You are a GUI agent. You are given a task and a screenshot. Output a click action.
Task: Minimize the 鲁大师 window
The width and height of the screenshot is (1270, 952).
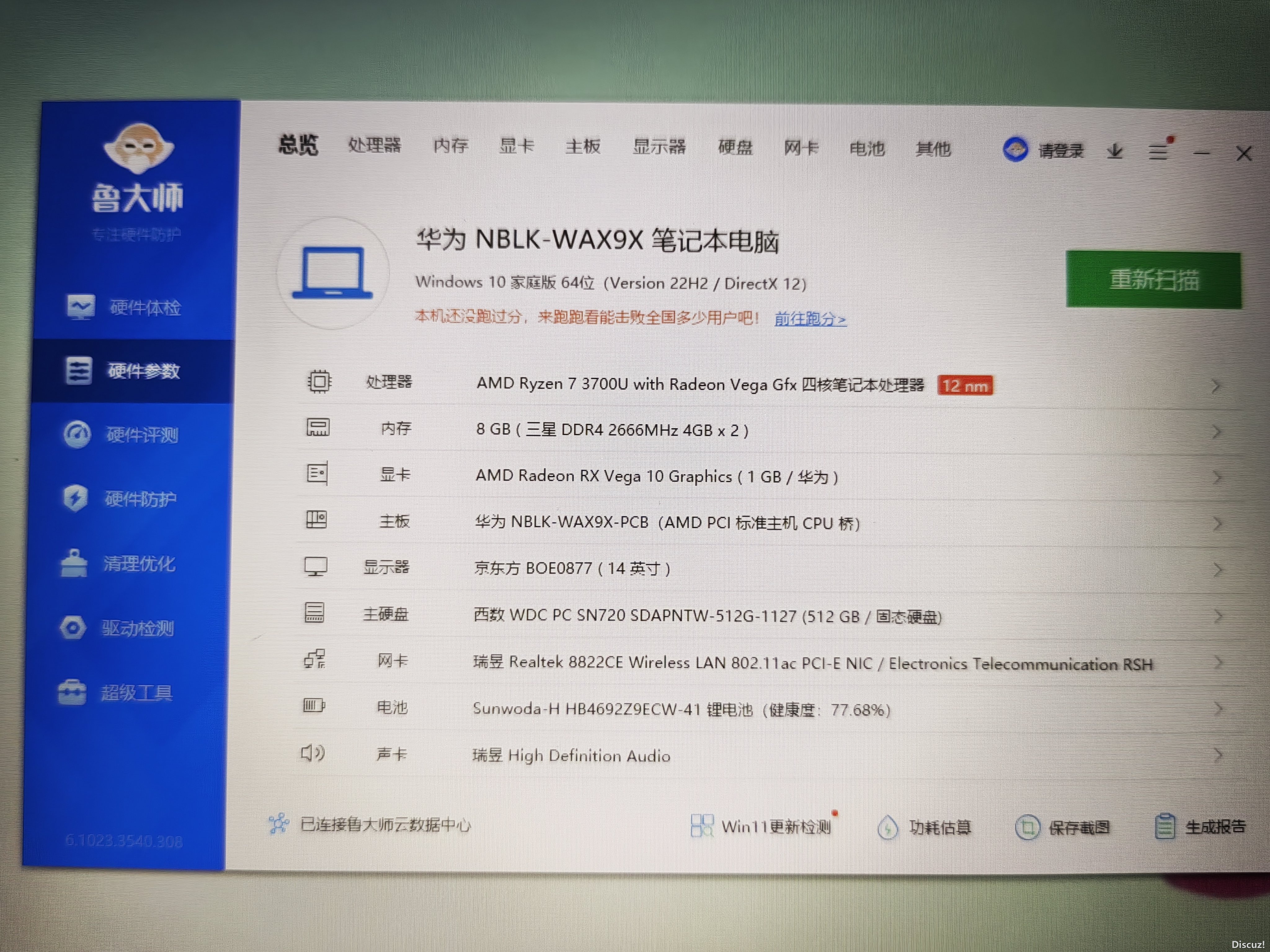point(1202,153)
